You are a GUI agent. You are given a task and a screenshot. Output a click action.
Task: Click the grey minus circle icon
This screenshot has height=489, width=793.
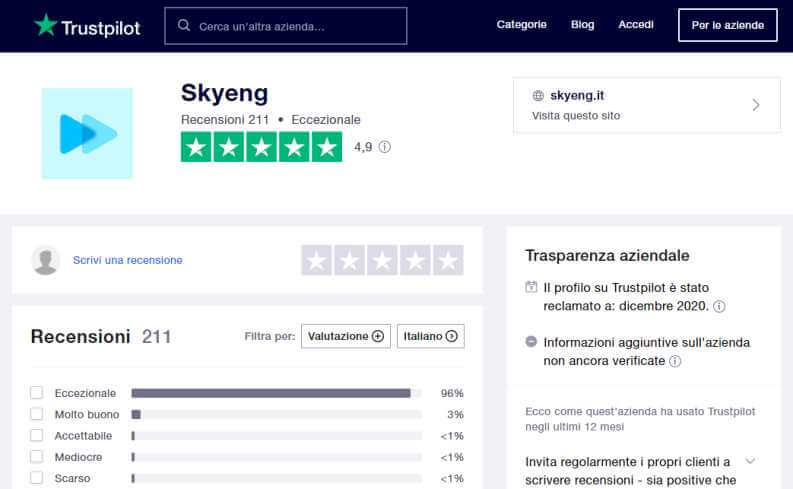531,342
